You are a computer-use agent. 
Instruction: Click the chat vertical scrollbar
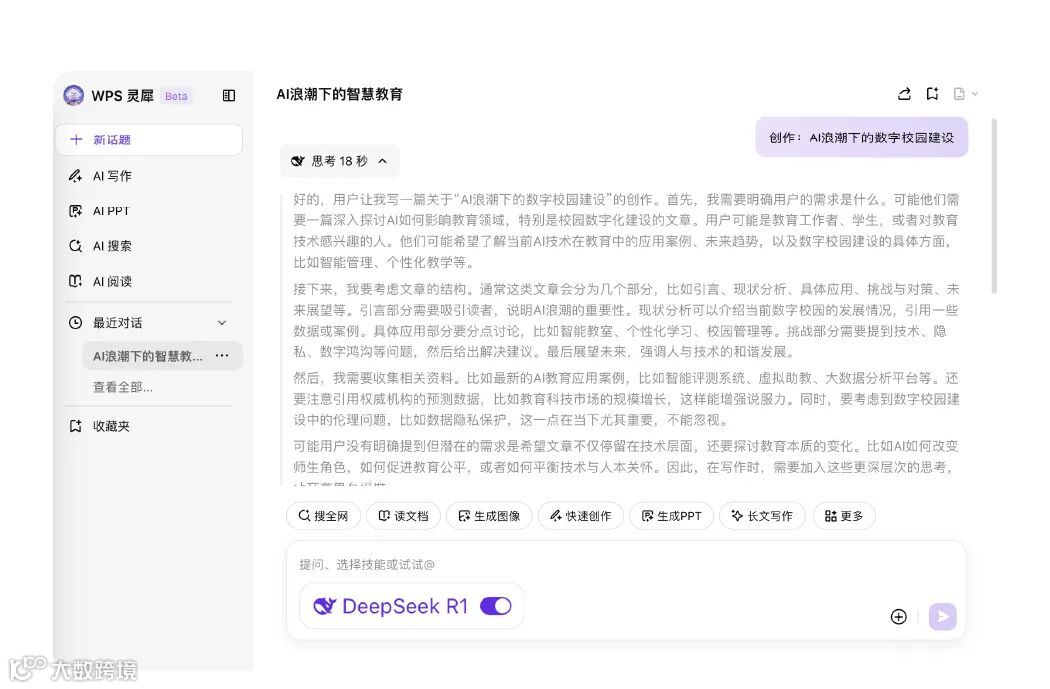[x=994, y=206]
